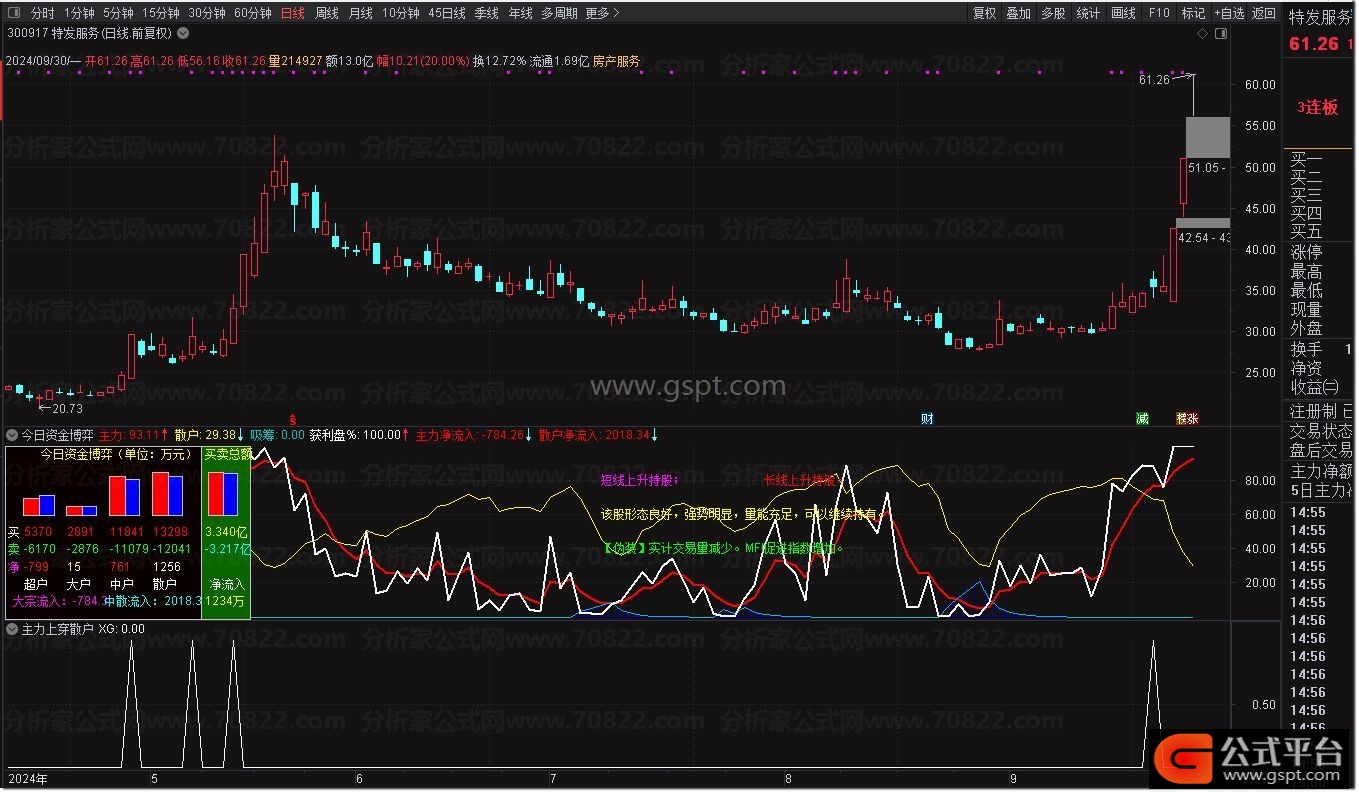The image size is (1359, 792).
Task: Click the 买卖总额 green panel header
Action: pyautogui.click(x=227, y=453)
